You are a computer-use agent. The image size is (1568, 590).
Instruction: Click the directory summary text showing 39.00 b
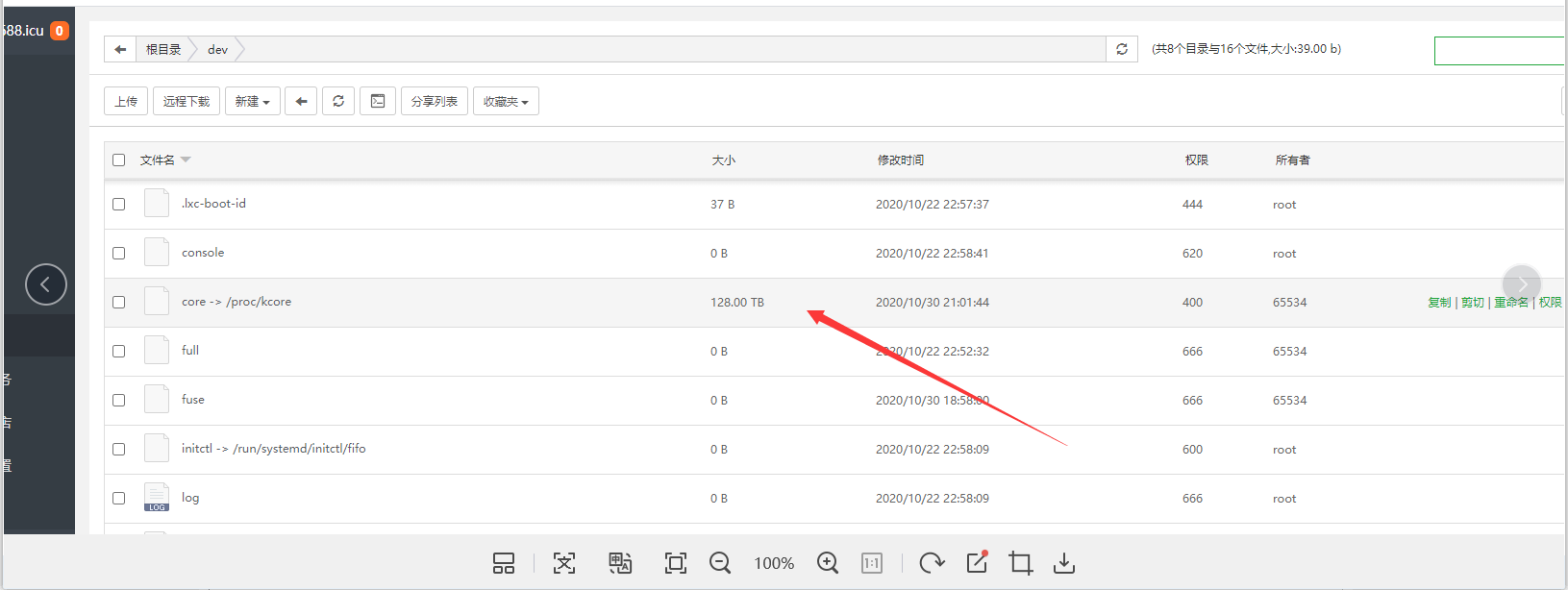coord(1247,49)
